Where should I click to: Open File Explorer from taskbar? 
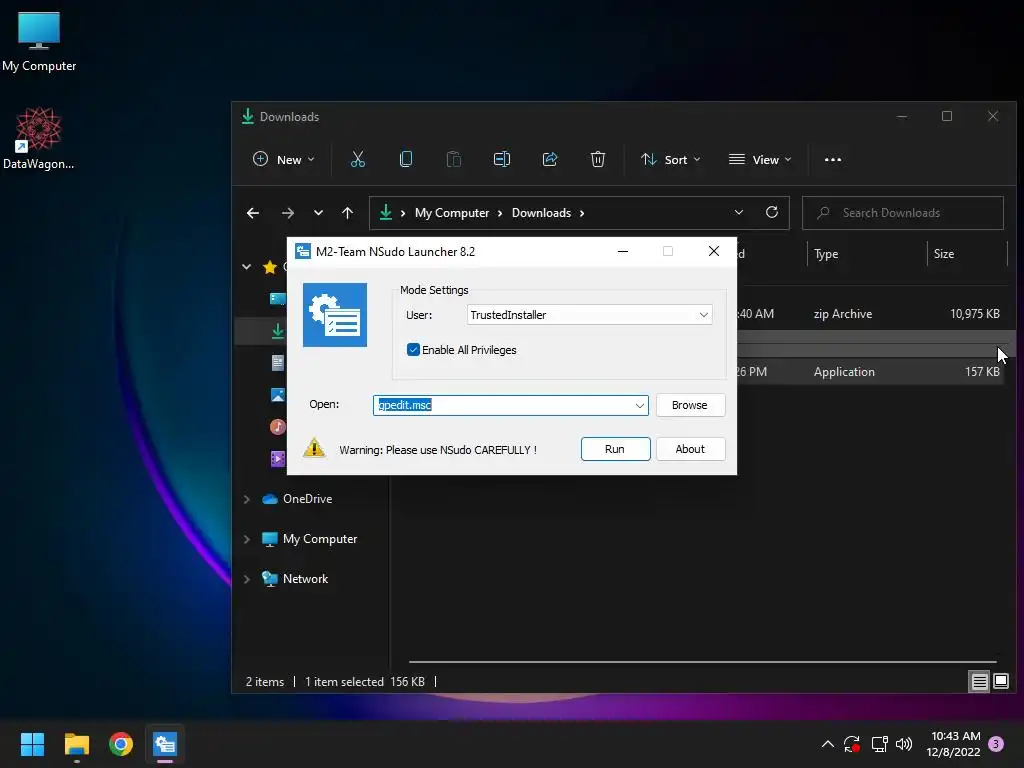click(x=76, y=744)
